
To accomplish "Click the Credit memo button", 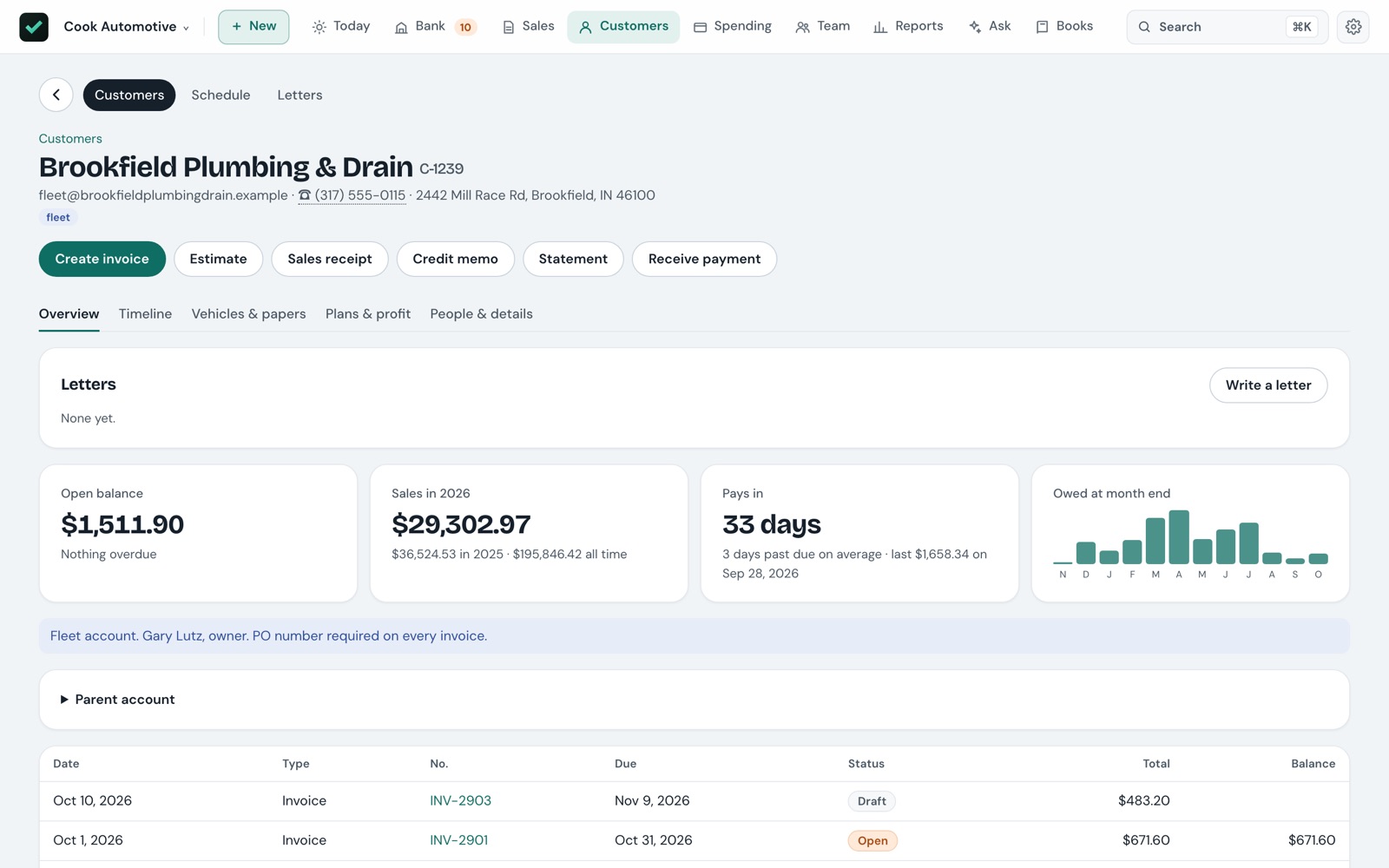I will 456,259.
